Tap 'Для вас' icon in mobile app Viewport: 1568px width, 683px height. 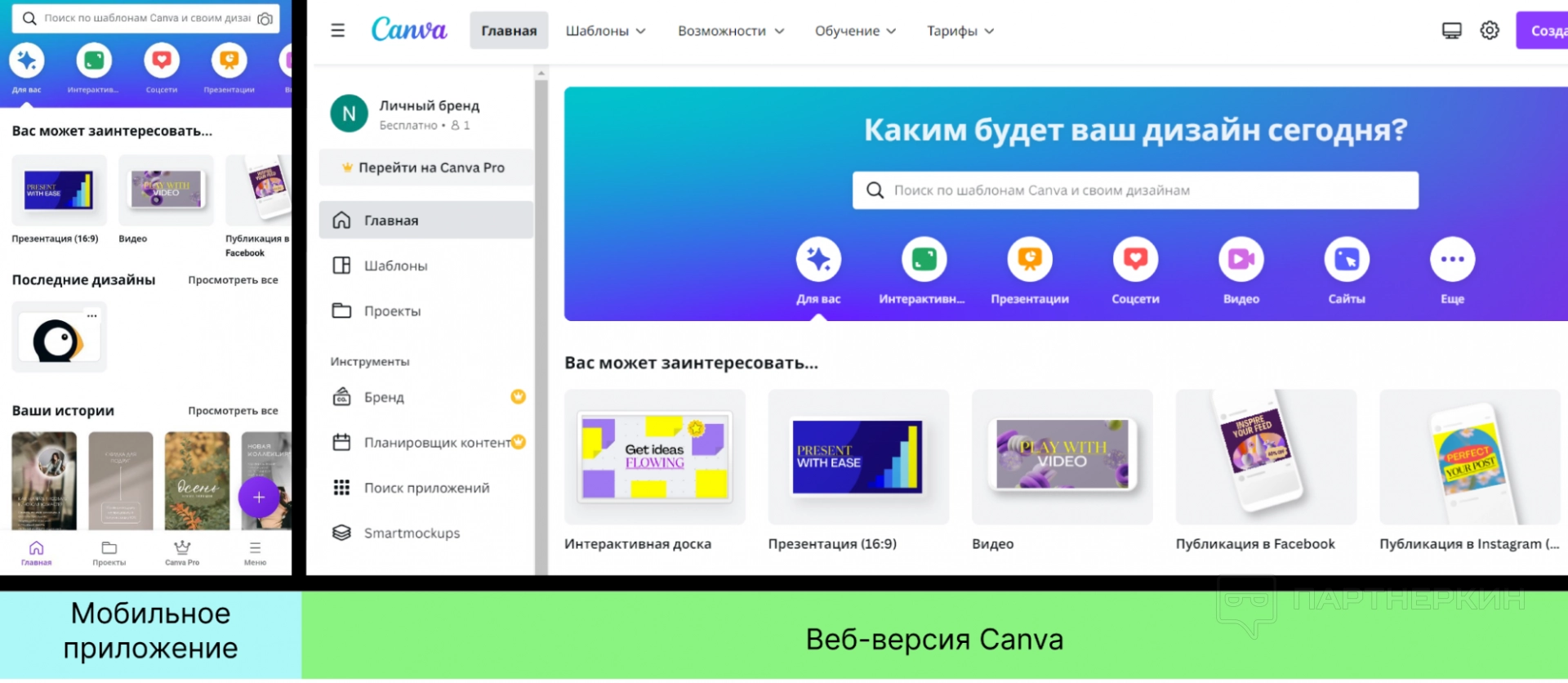(27, 60)
